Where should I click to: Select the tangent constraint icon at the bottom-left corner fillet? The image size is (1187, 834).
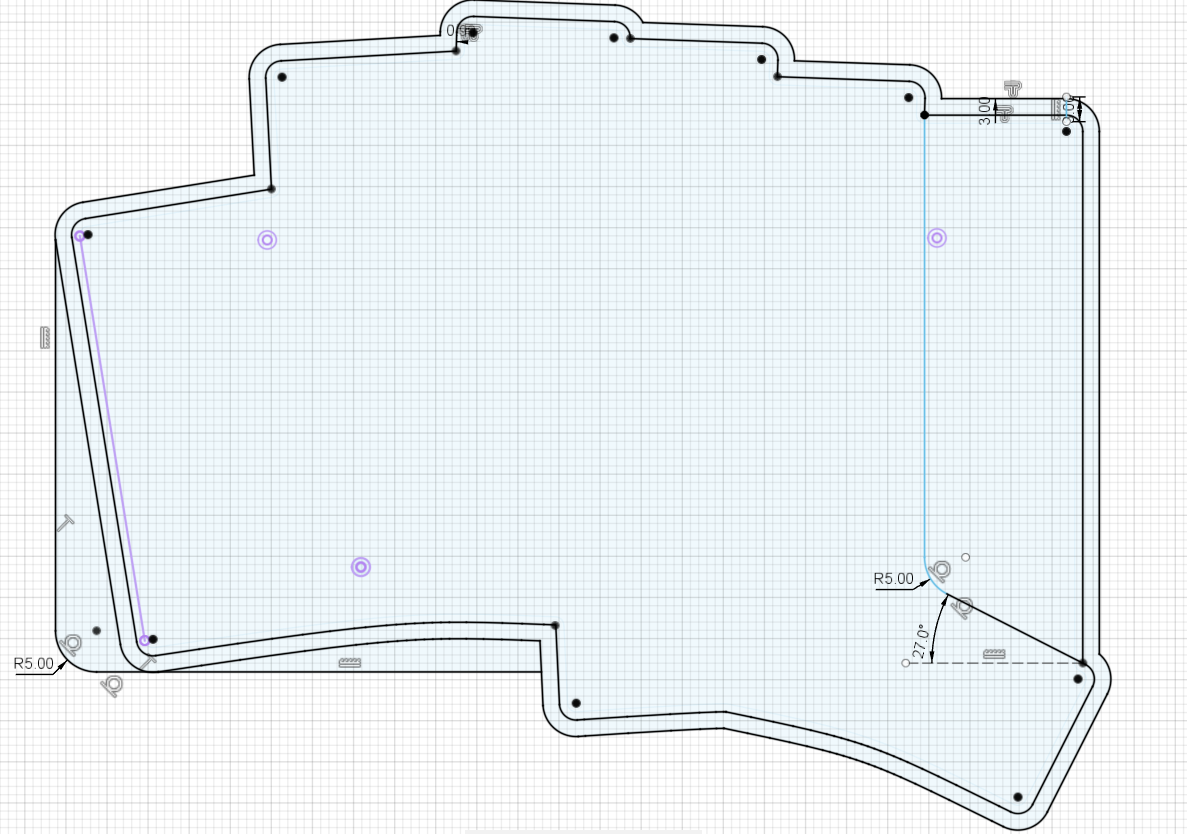point(72,646)
